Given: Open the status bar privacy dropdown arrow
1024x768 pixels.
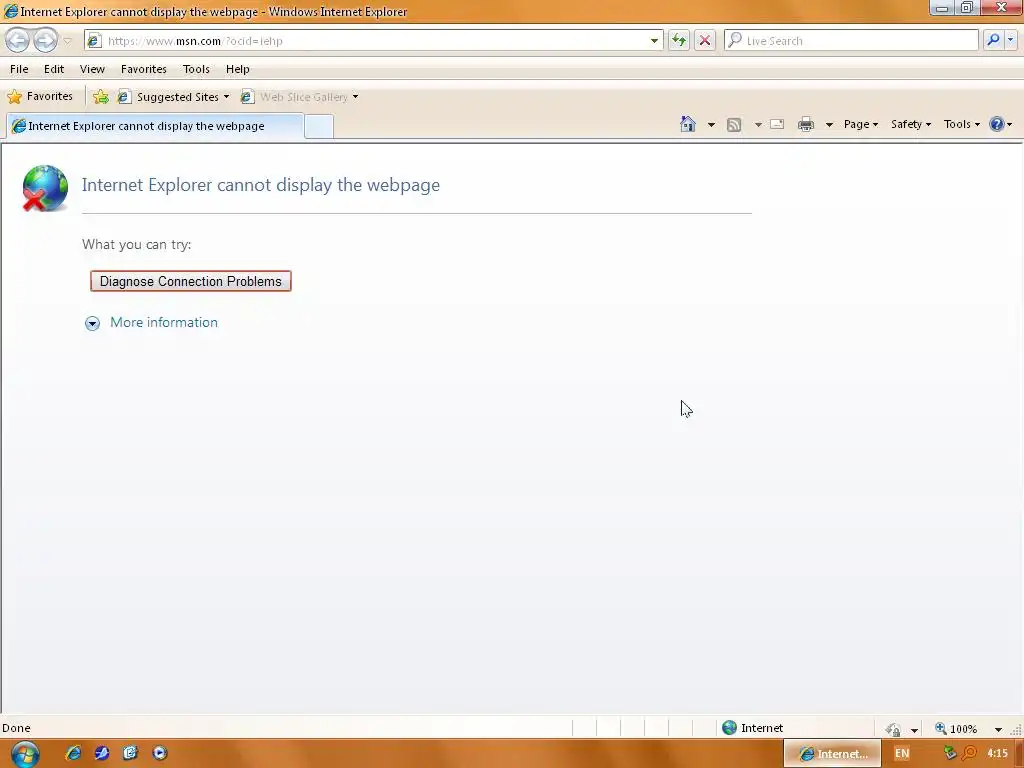Looking at the screenshot, I should [x=914, y=729].
